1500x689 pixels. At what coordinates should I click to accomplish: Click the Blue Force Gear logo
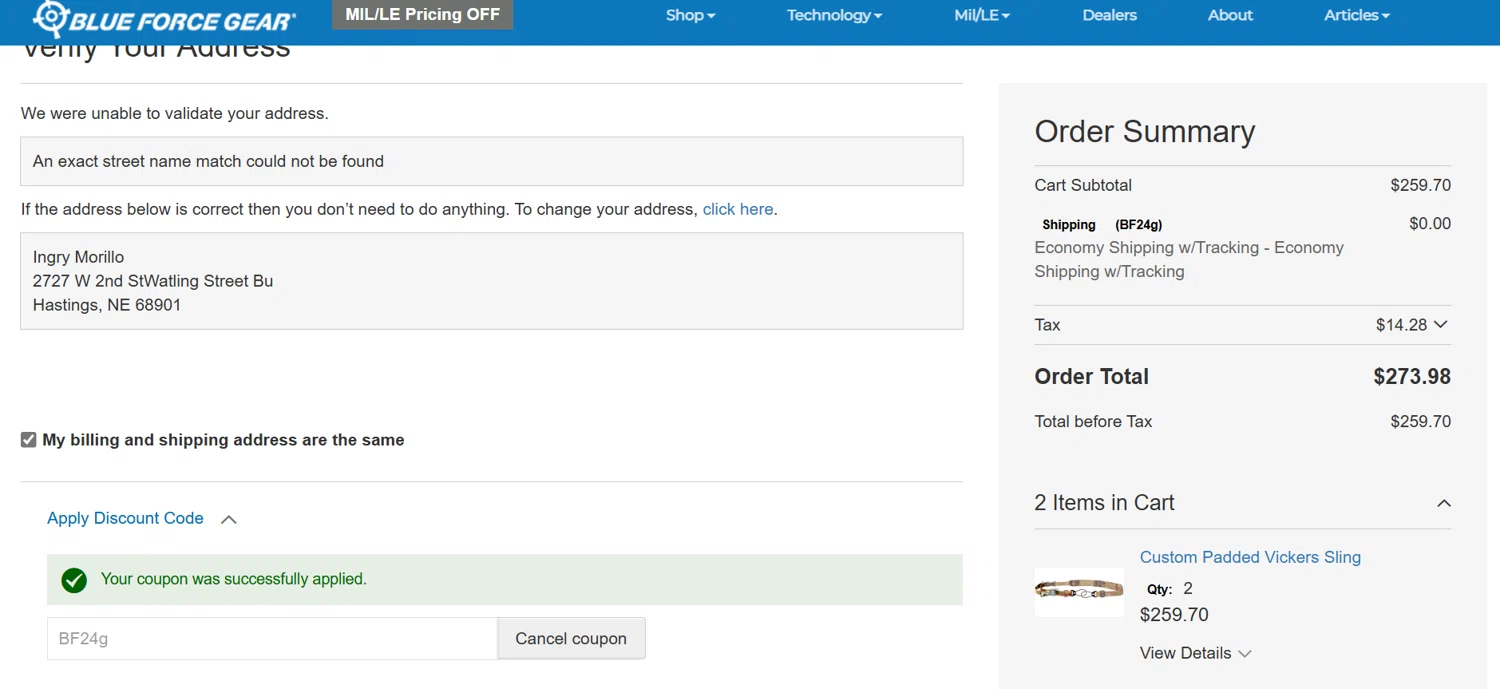click(164, 17)
